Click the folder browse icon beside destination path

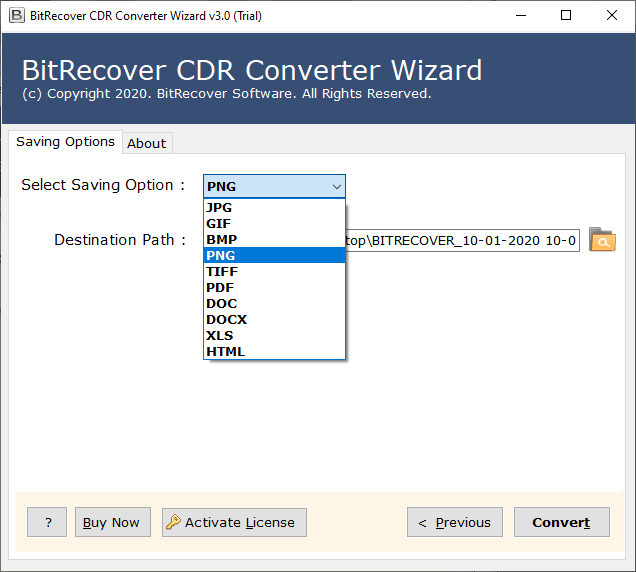602,240
